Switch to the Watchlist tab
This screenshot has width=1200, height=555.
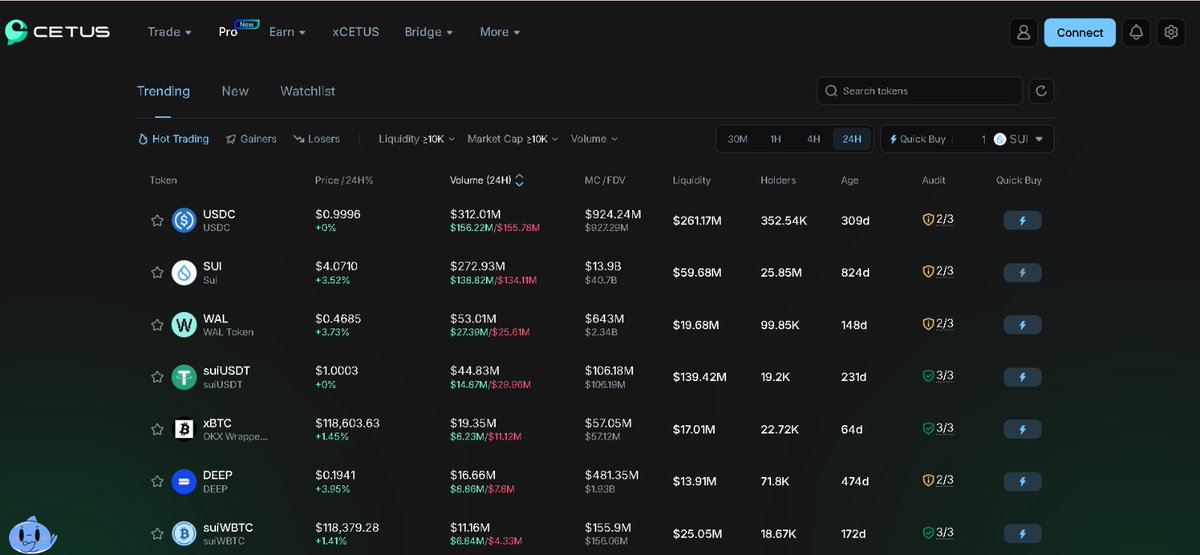[308, 91]
